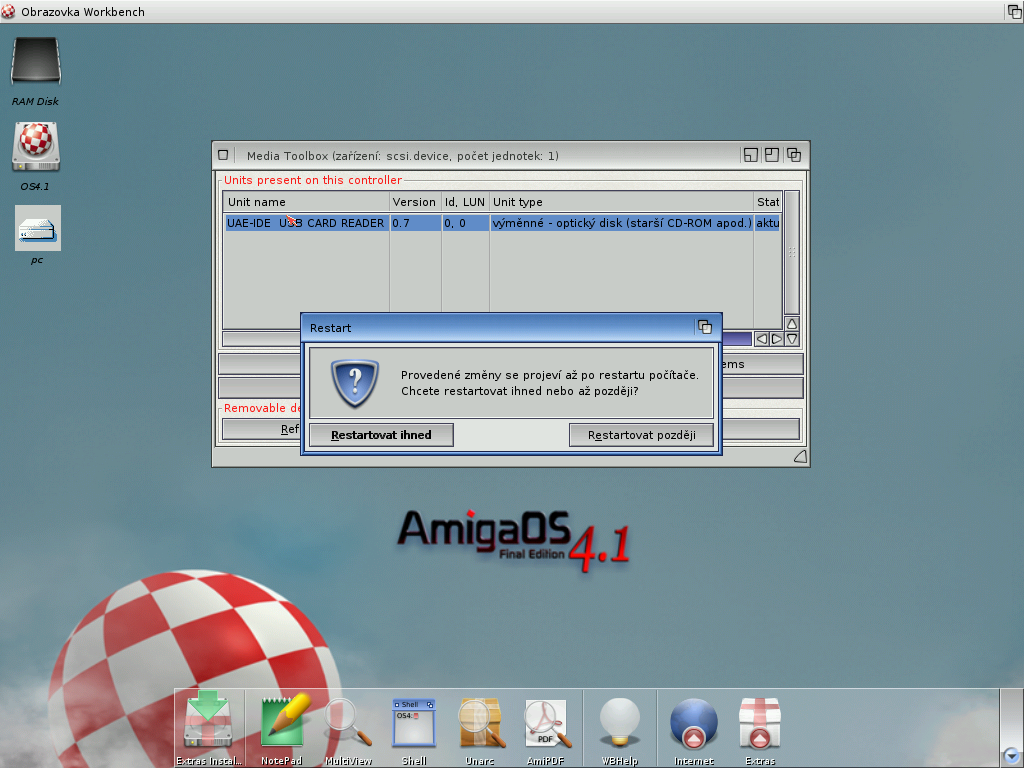Launch Extras Install from the dock
Screen dimensions: 1024x768
point(210,722)
